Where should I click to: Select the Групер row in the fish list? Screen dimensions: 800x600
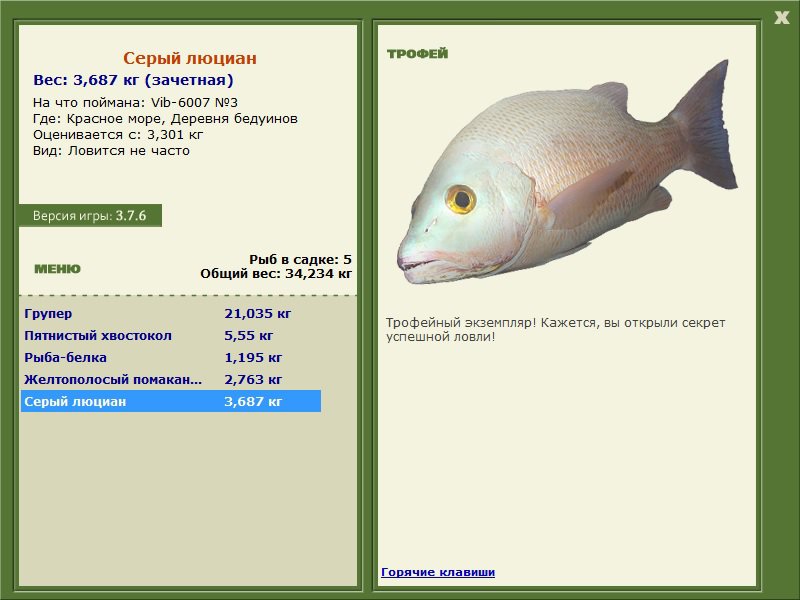click(171, 313)
